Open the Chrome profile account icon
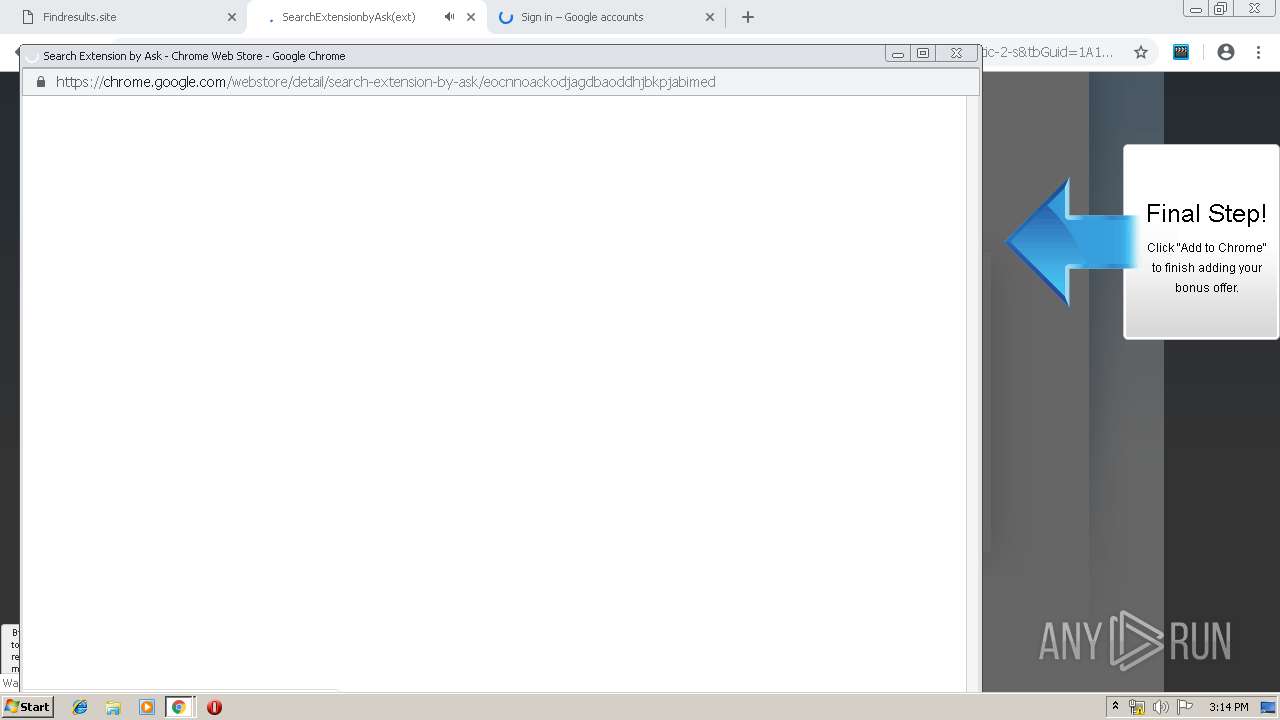The image size is (1280, 720). 1226,52
